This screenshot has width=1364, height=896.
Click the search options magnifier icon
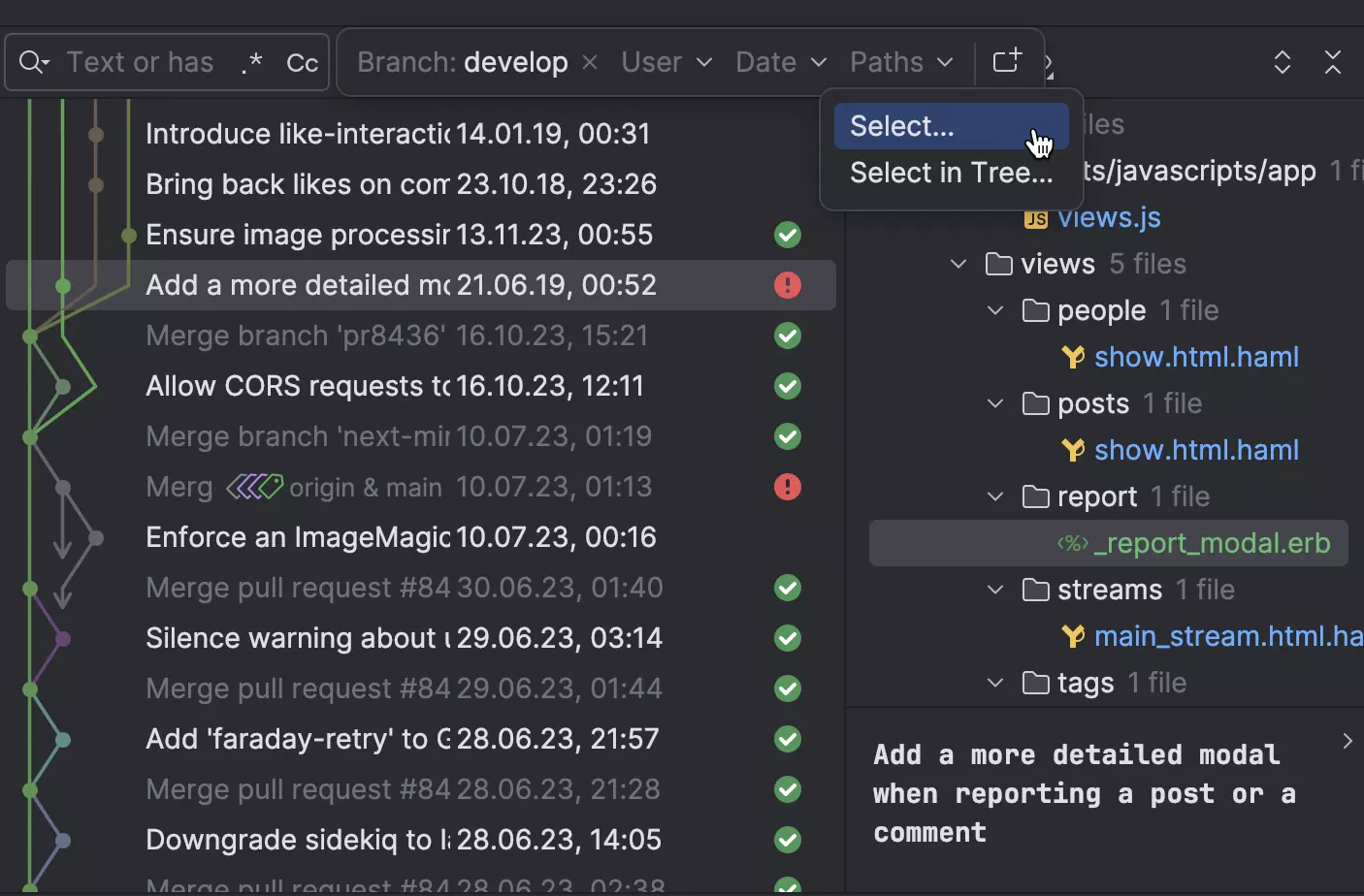(x=32, y=61)
